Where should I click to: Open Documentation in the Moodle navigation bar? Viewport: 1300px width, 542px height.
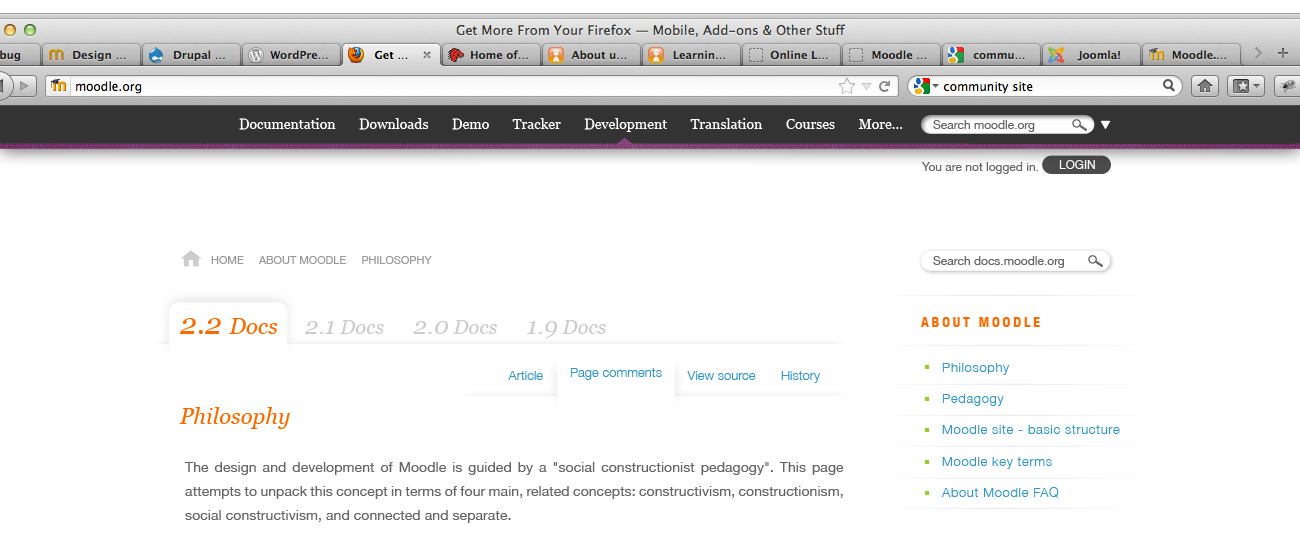click(287, 124)
